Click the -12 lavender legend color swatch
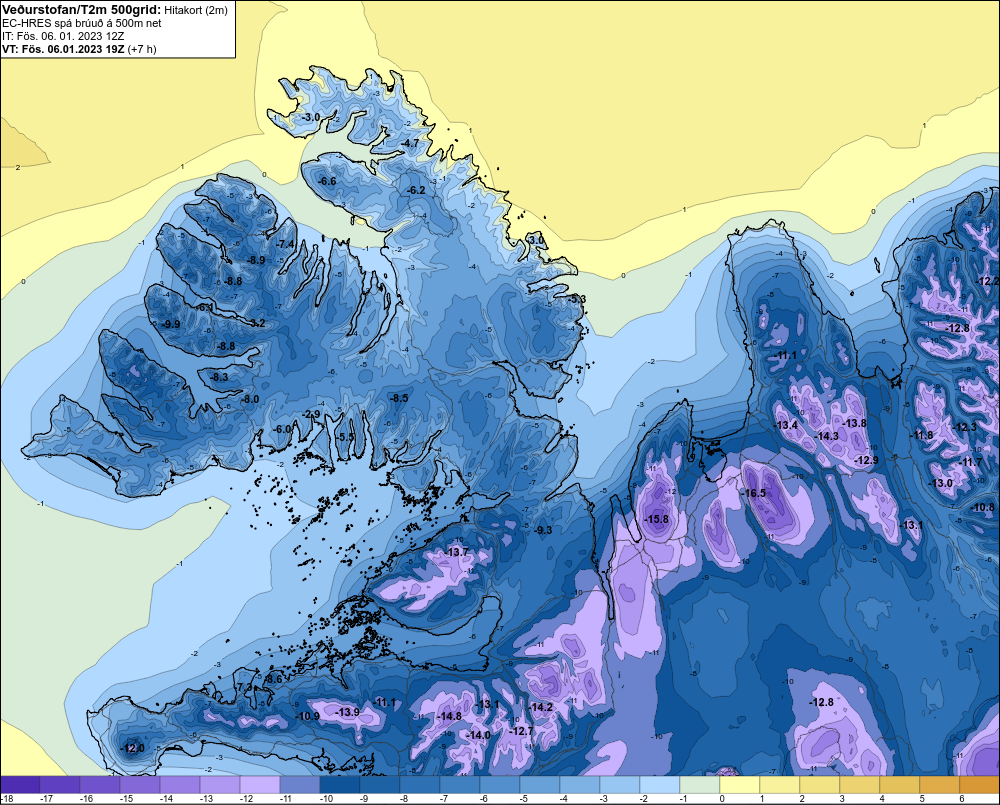 tap(260, 785)
